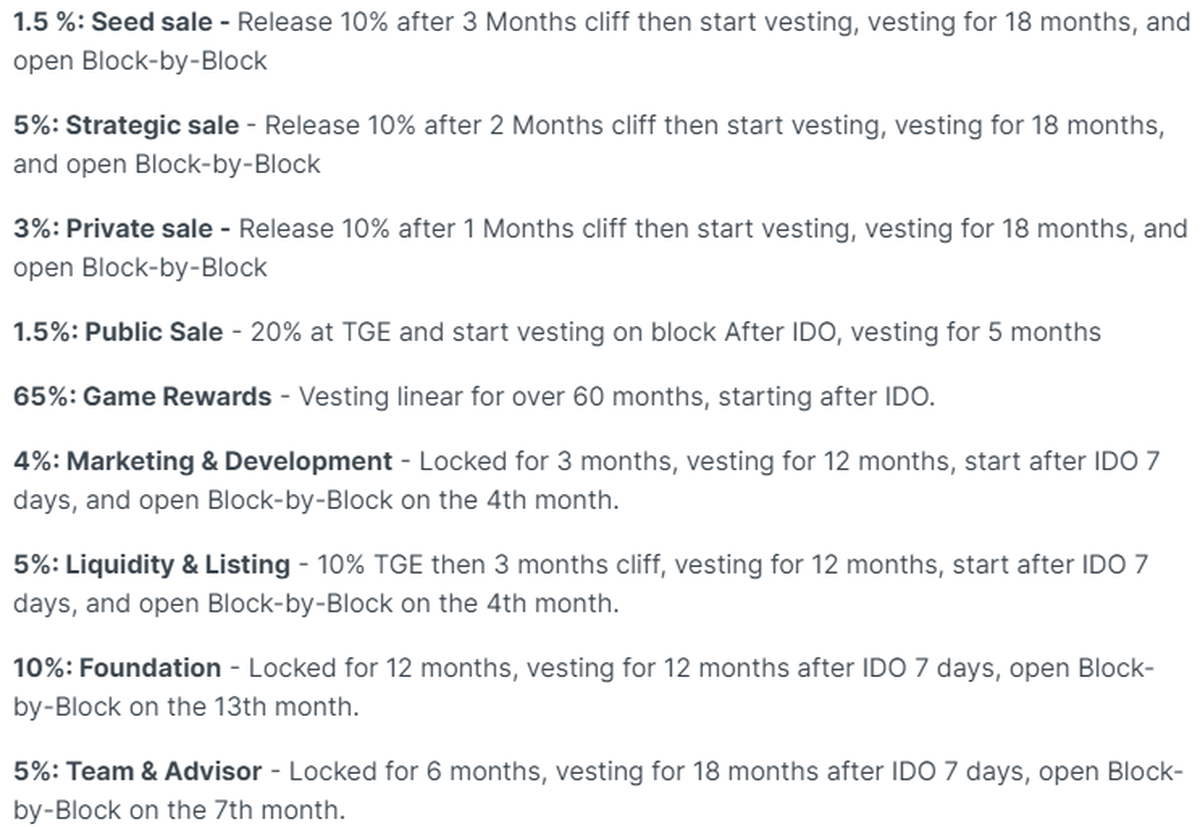Click the "Foundation" allocation label
Image resolution: width=1200 pixels, height=827 pixels.
click(x=150, y=668)
